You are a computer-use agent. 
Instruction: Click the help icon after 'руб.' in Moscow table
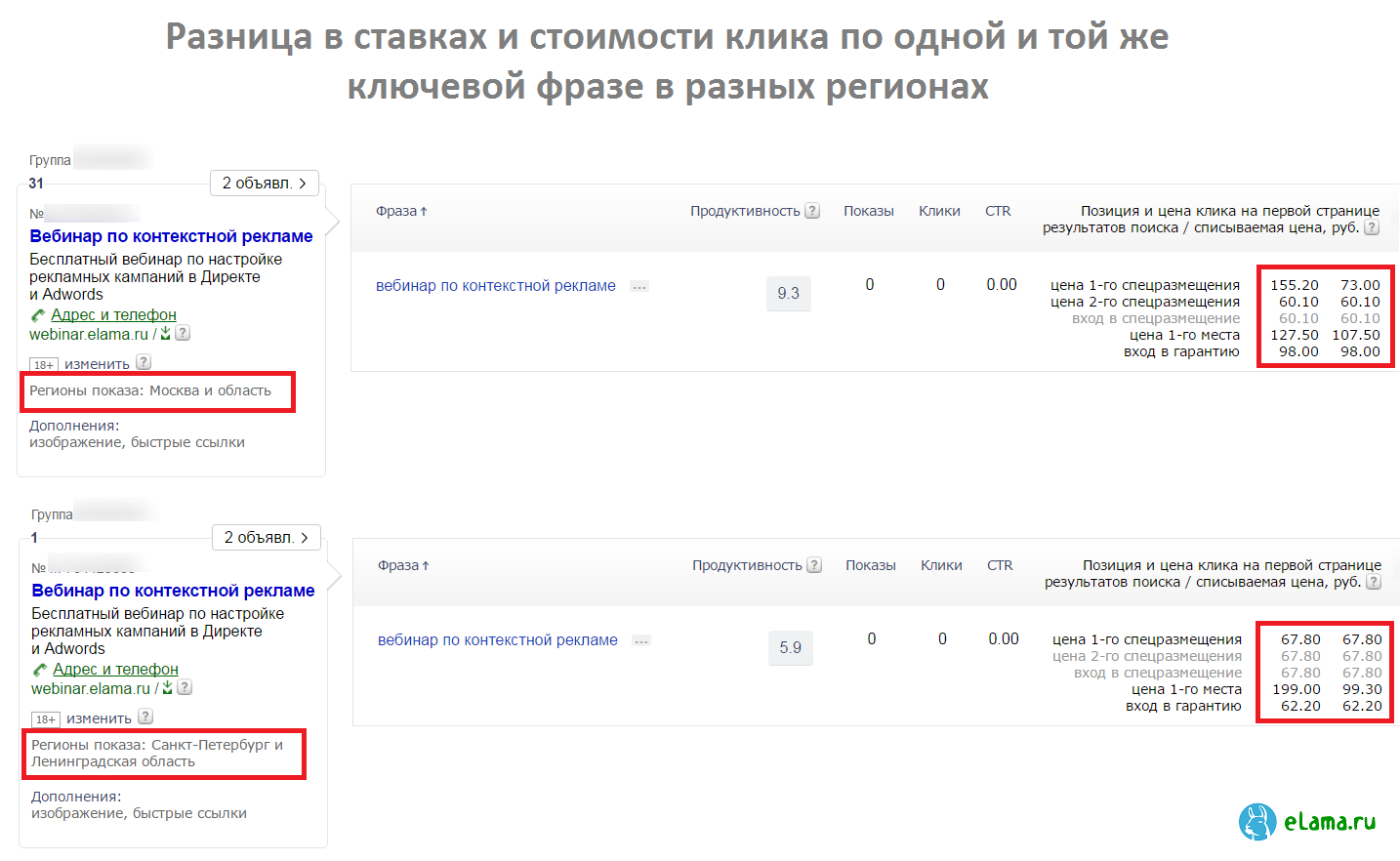(x=1372, y=227)
